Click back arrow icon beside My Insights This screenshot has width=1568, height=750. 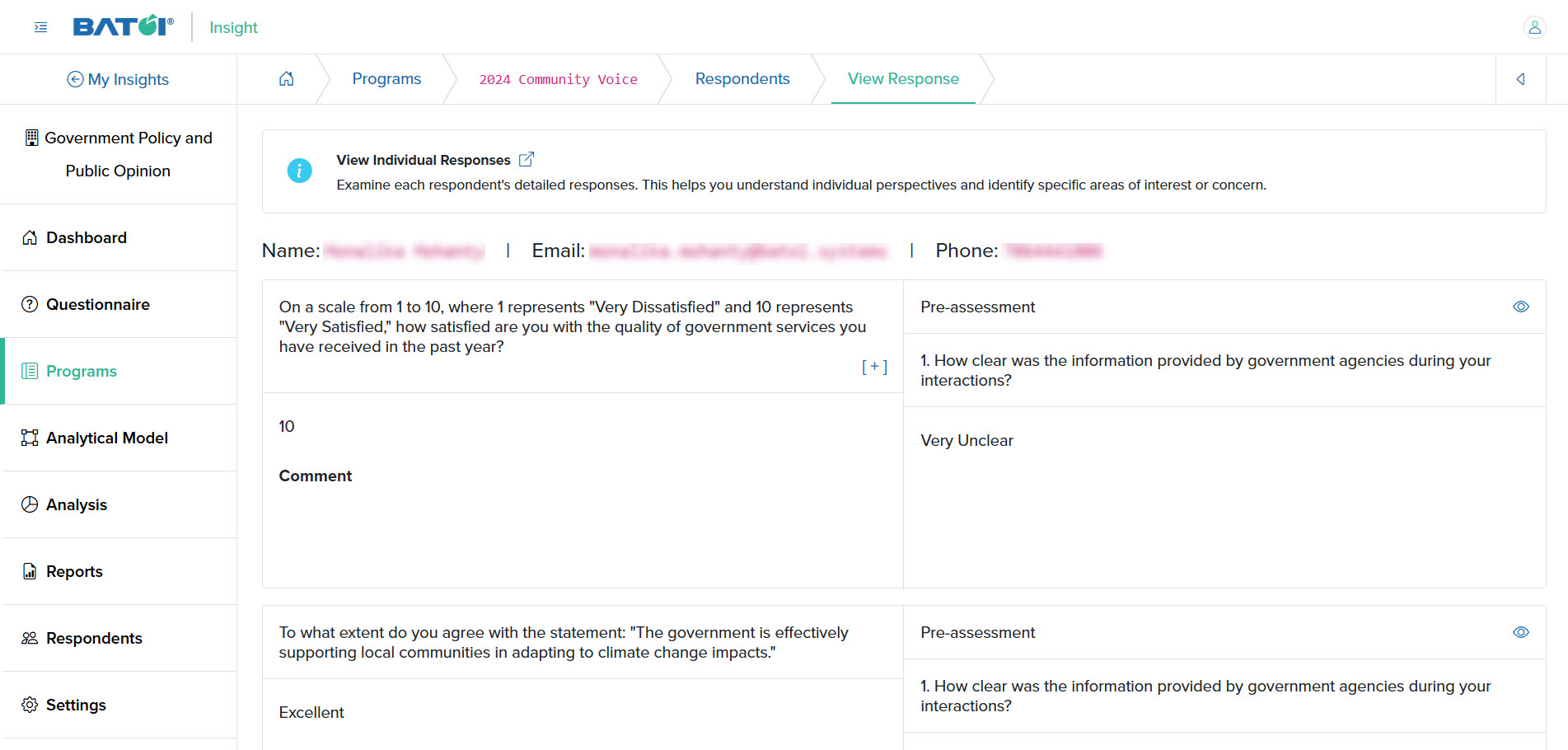pyautogui.click(x=75, y=79)
